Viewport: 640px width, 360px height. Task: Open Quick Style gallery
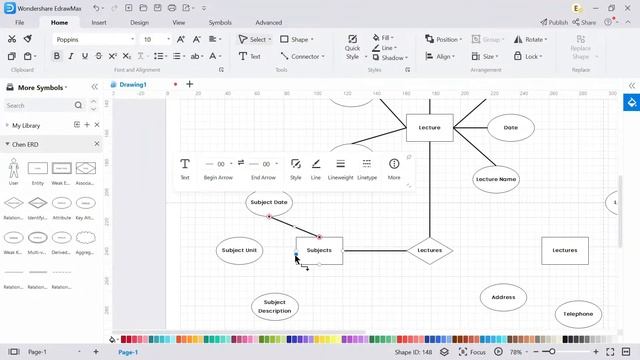[x=353, y=47]
